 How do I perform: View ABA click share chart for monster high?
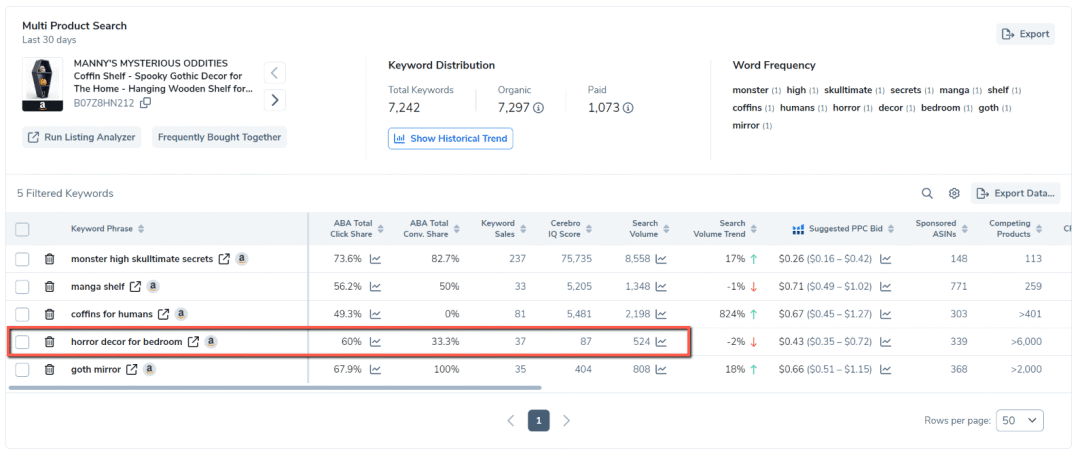(375, 259)
